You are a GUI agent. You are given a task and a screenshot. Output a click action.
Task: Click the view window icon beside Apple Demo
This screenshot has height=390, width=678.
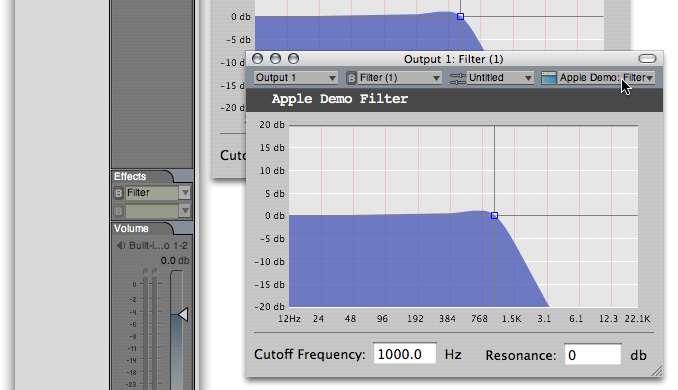[x=548, y=78]
